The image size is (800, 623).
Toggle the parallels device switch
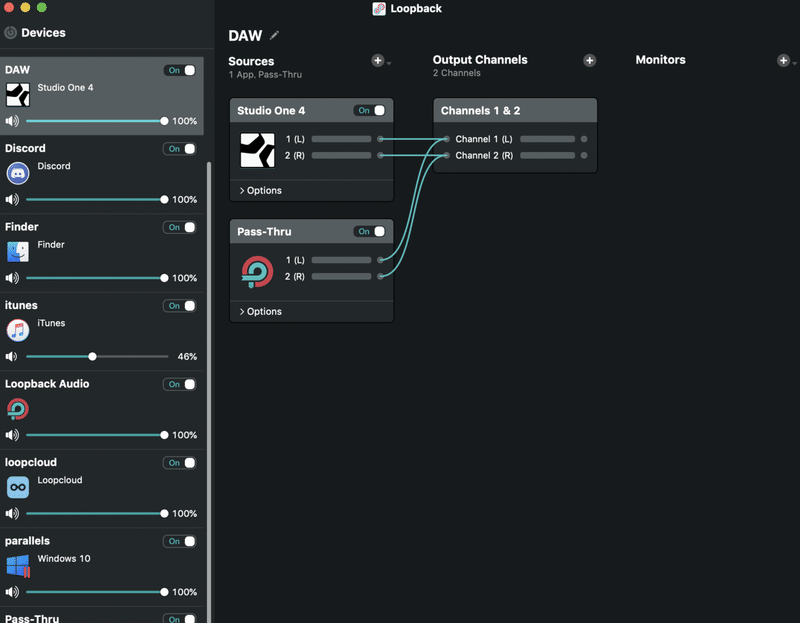[x=180, y=541]
